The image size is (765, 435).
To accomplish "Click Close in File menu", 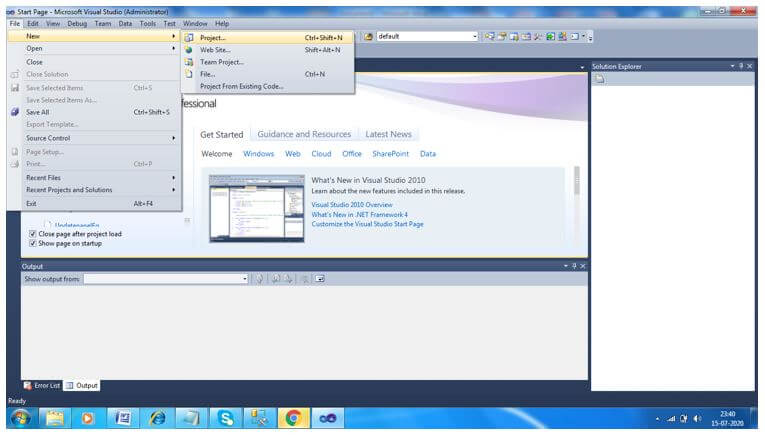I will pyautogui.click(x=95, y=62).
